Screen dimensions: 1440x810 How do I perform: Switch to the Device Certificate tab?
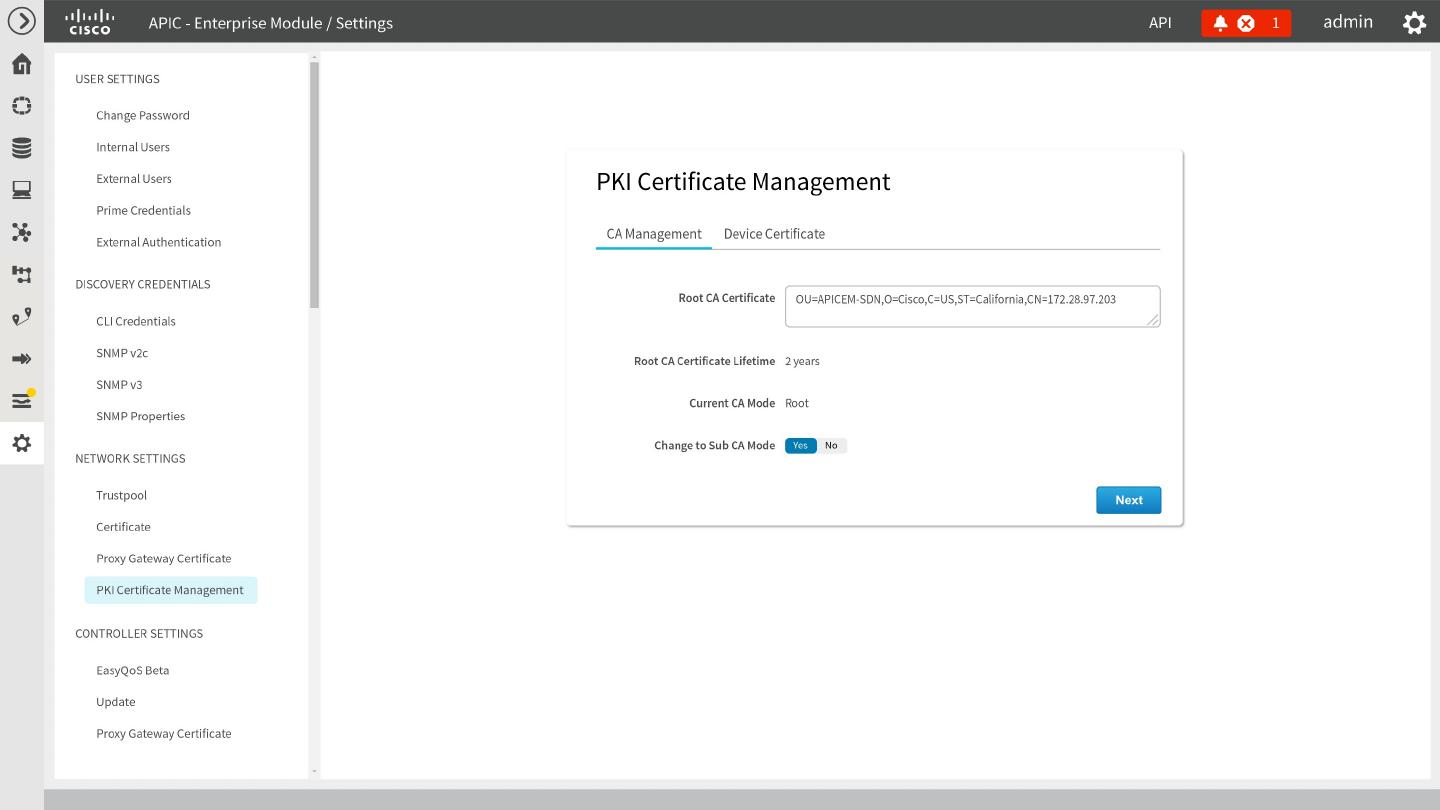coord(774,234)
